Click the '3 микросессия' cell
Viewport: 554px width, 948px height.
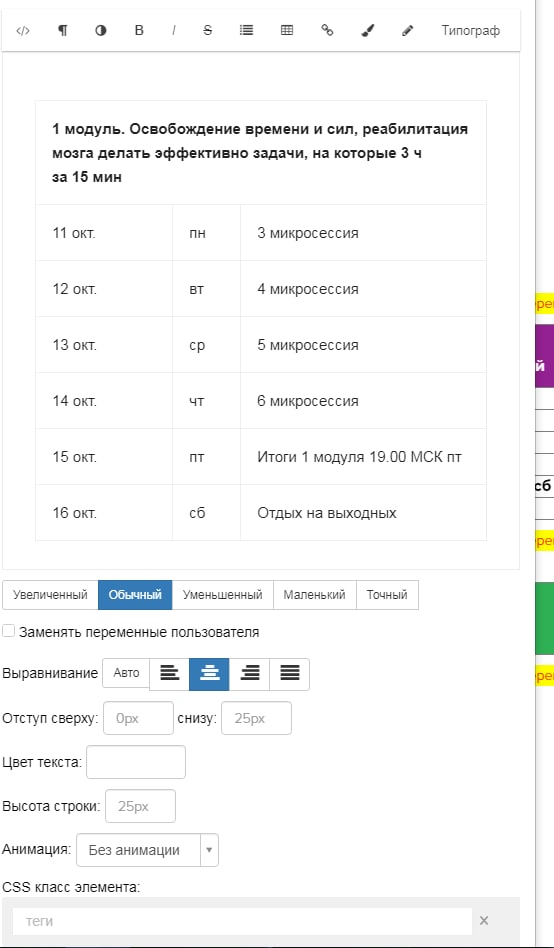click(x=363, y=233)
